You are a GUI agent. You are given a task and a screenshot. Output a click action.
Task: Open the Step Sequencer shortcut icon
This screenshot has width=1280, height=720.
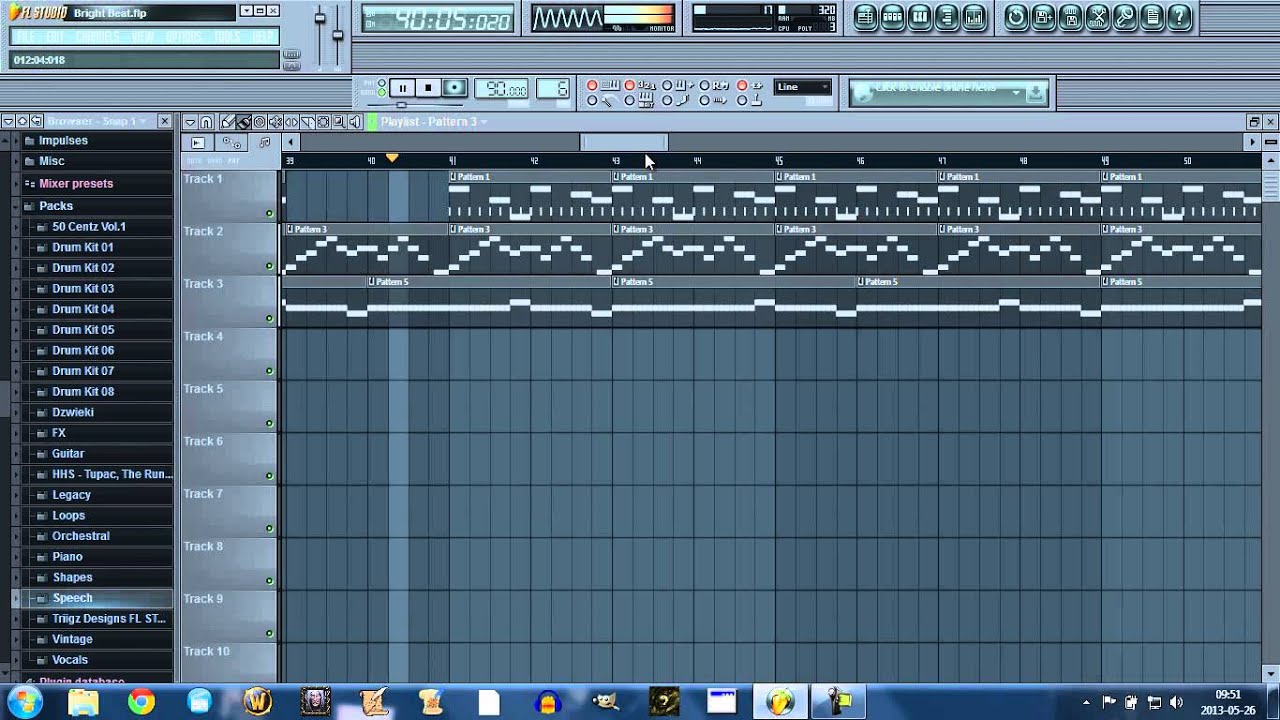pos(893,16)
